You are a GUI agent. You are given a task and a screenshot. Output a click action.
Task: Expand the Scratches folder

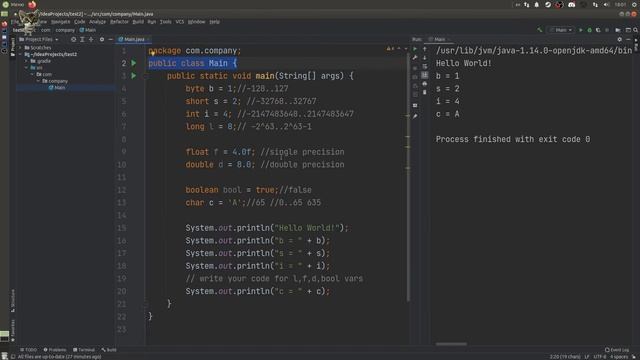[x=20, y=48]
